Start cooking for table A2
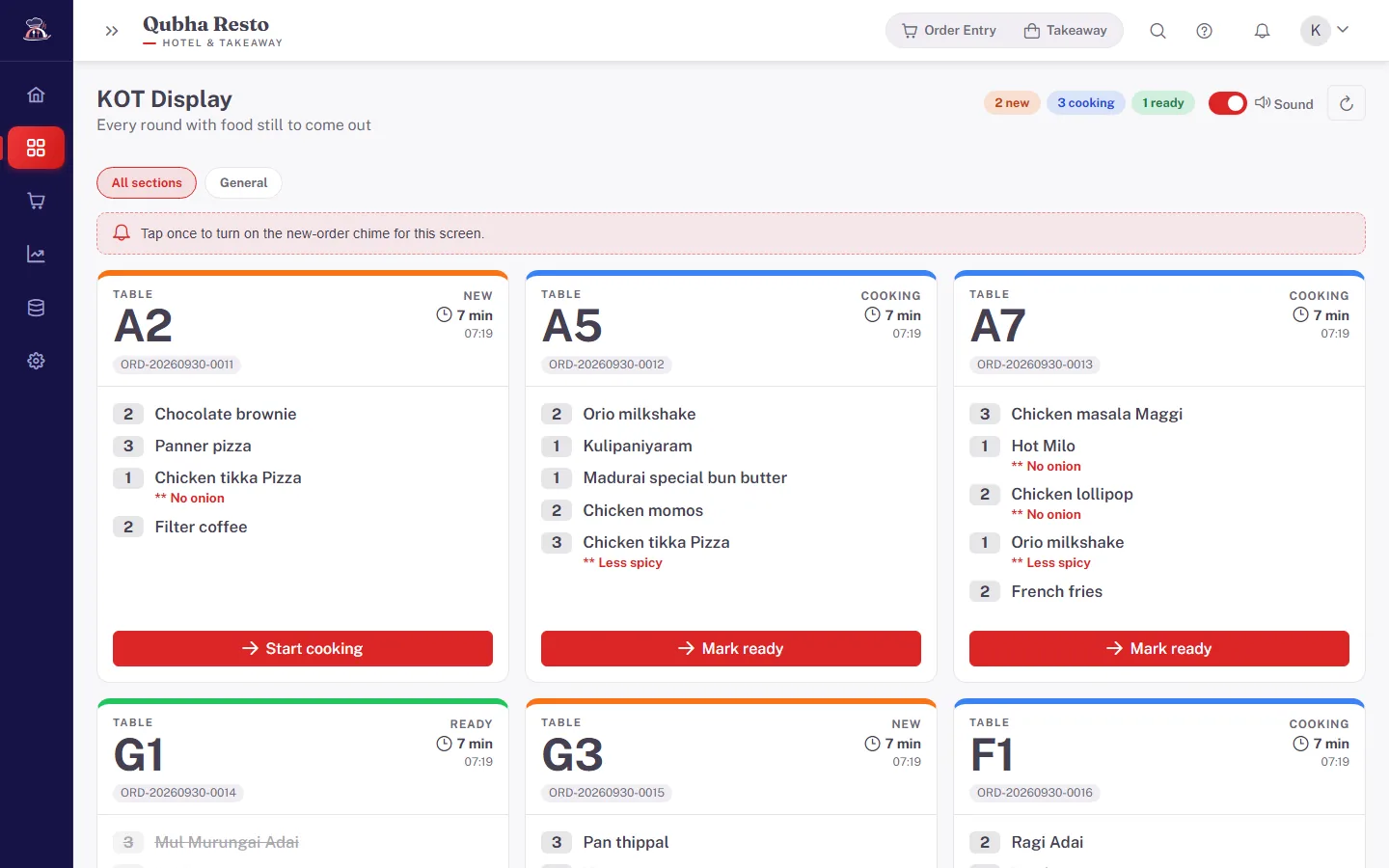The width and height of the screenshot is (1389, 868). coord(303,648)
